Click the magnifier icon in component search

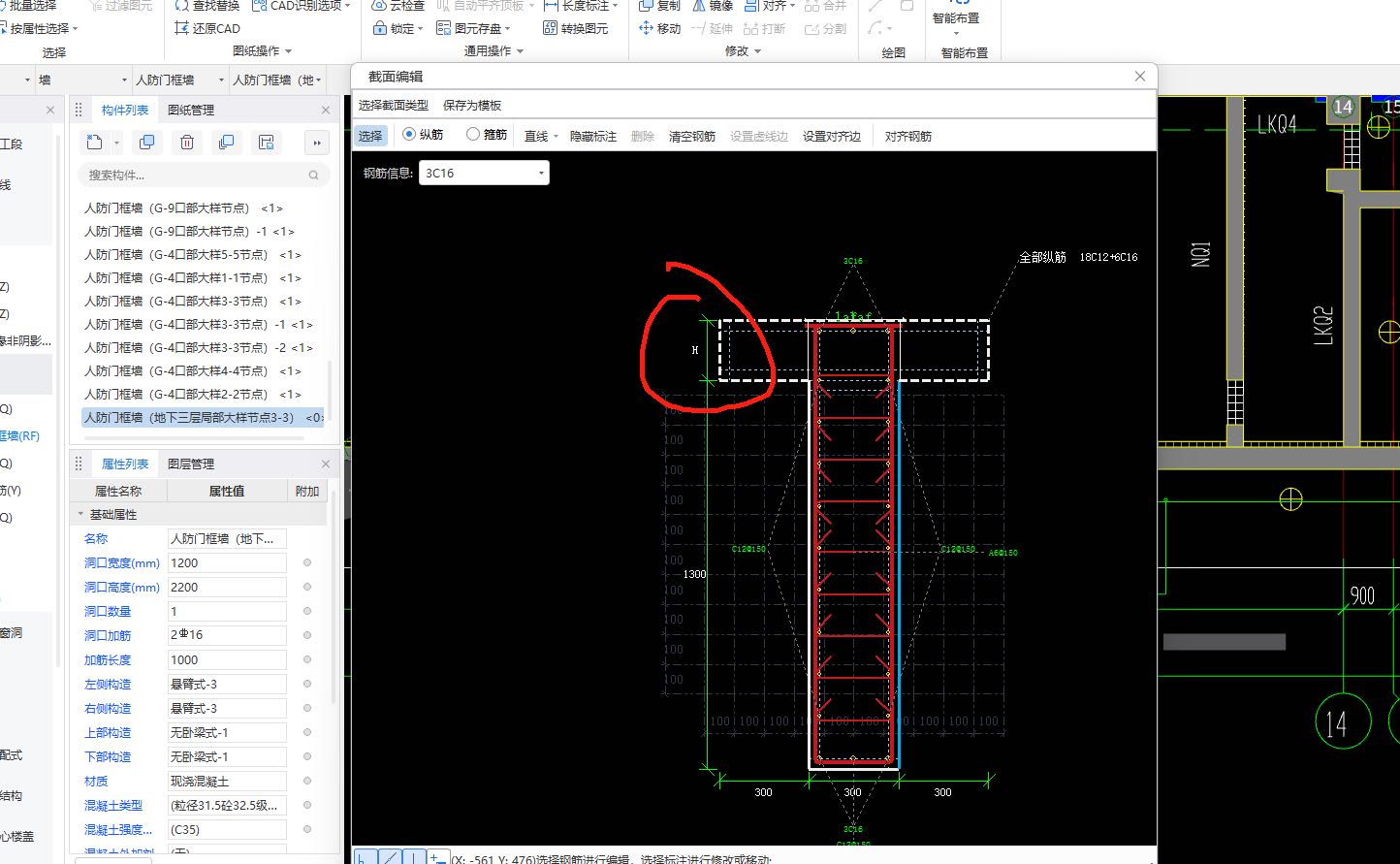(x=313, y=176)
